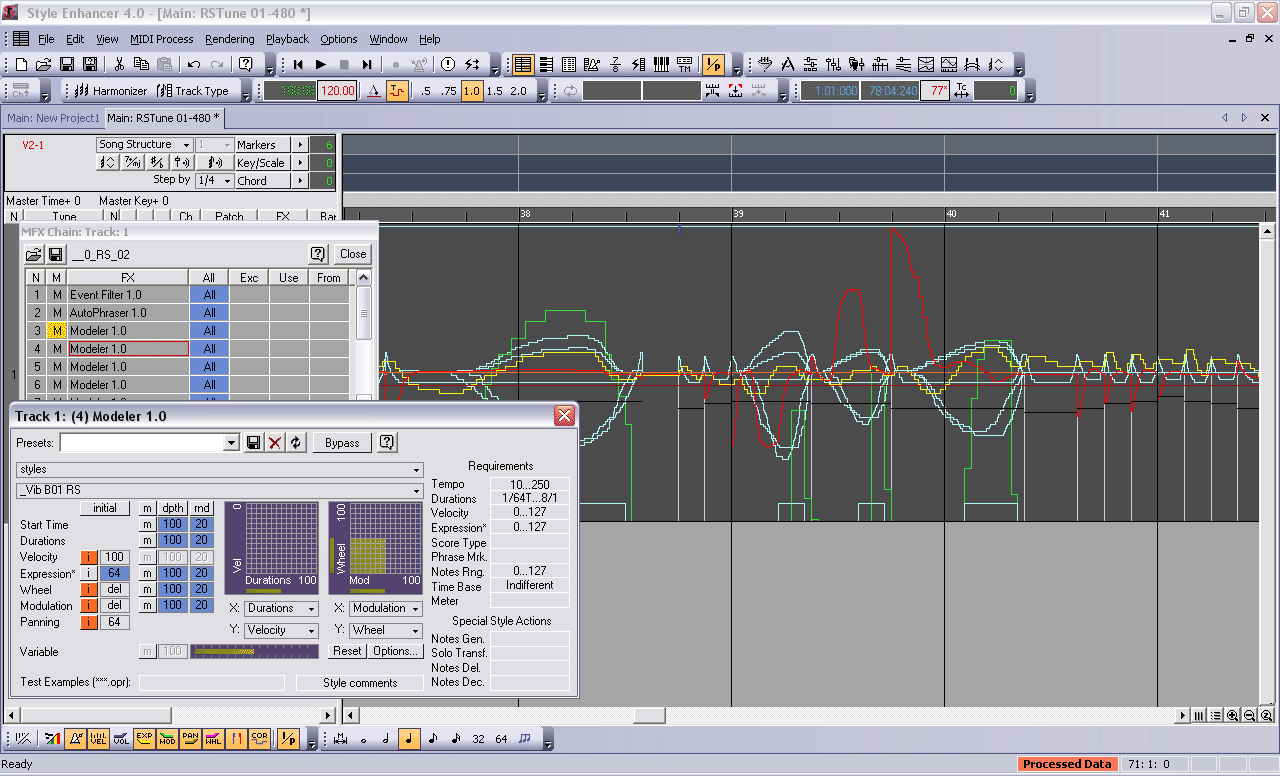The height and width of the screenshot is (776, 1280).
Task: Open the Track Type tool
Action: point(193,91)
